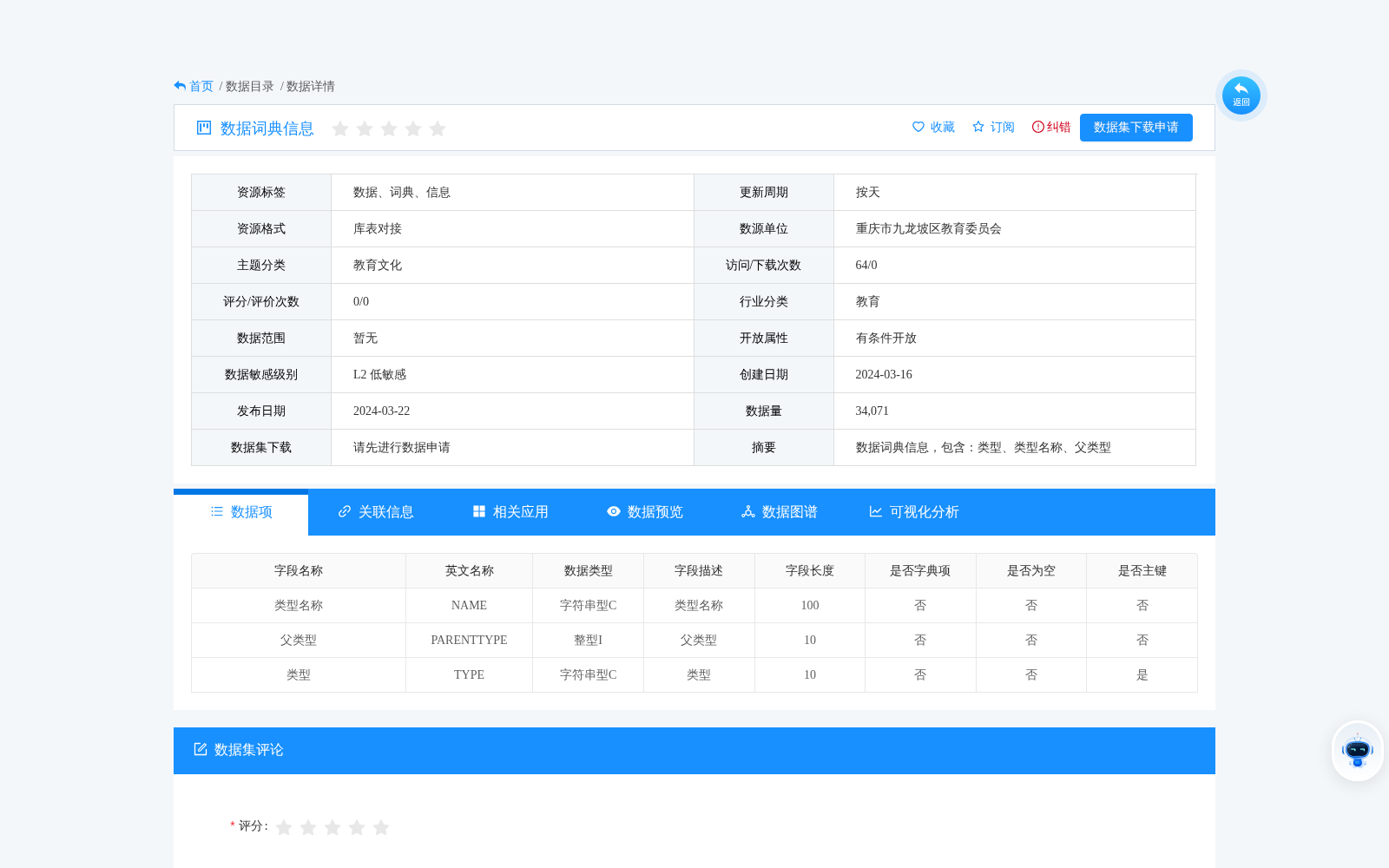
Task: Click the 数据词典信息 page title
Action: [267, 128]
